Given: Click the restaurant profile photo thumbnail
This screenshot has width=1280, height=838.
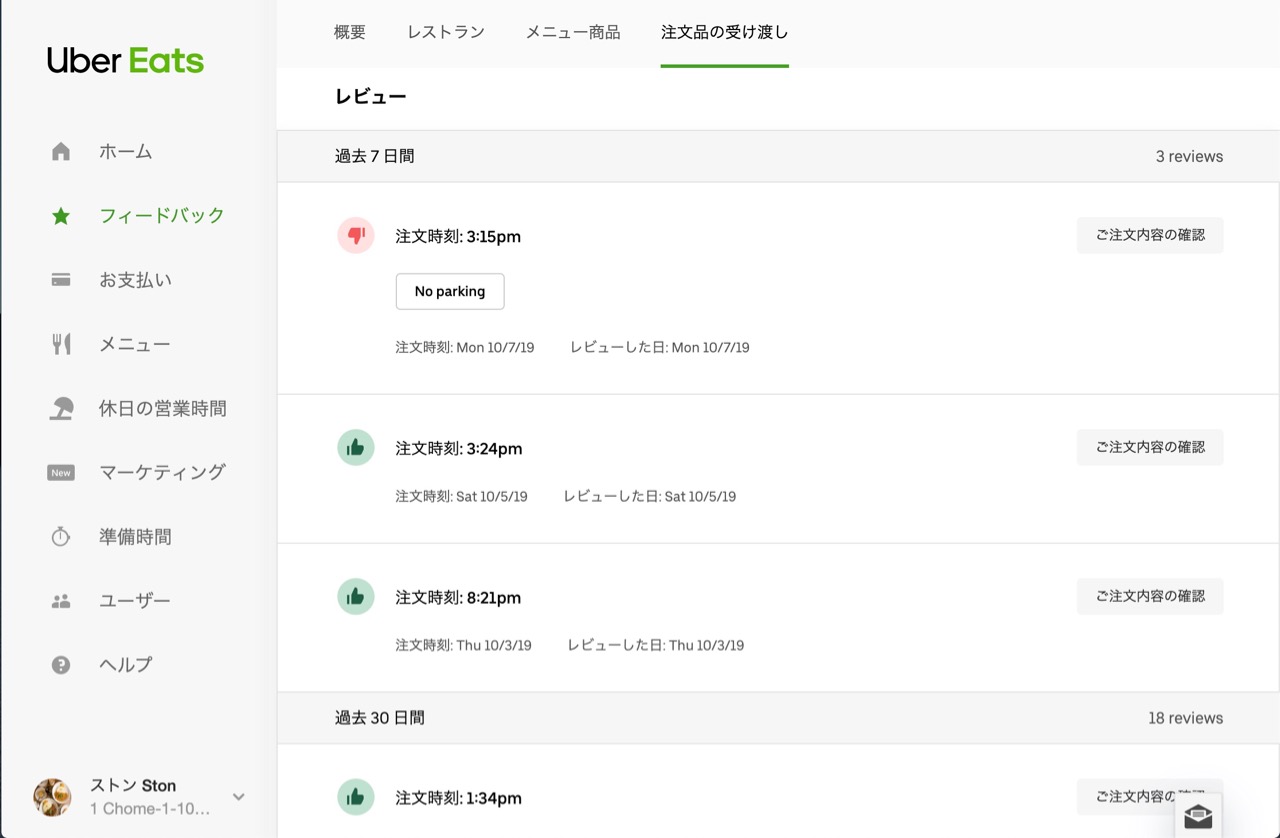Looking at the screenshot, I should point(52,797).
